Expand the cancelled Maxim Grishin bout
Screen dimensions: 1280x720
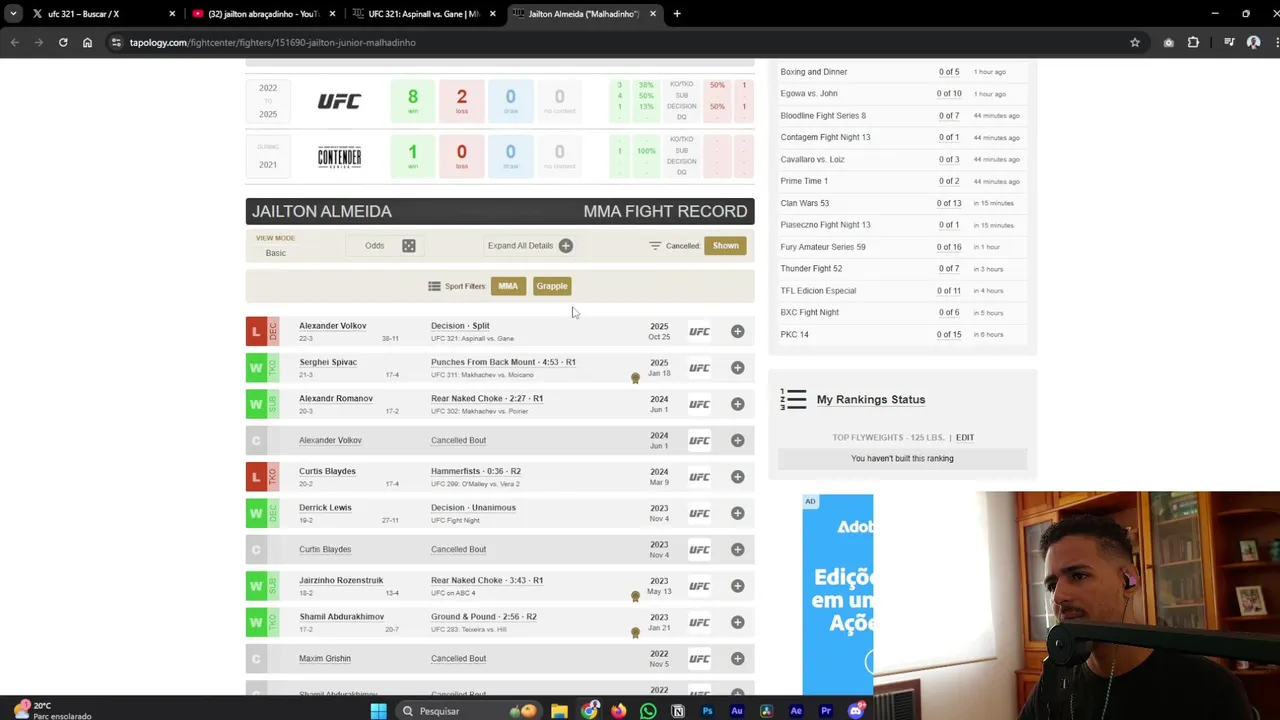(737, 658)
